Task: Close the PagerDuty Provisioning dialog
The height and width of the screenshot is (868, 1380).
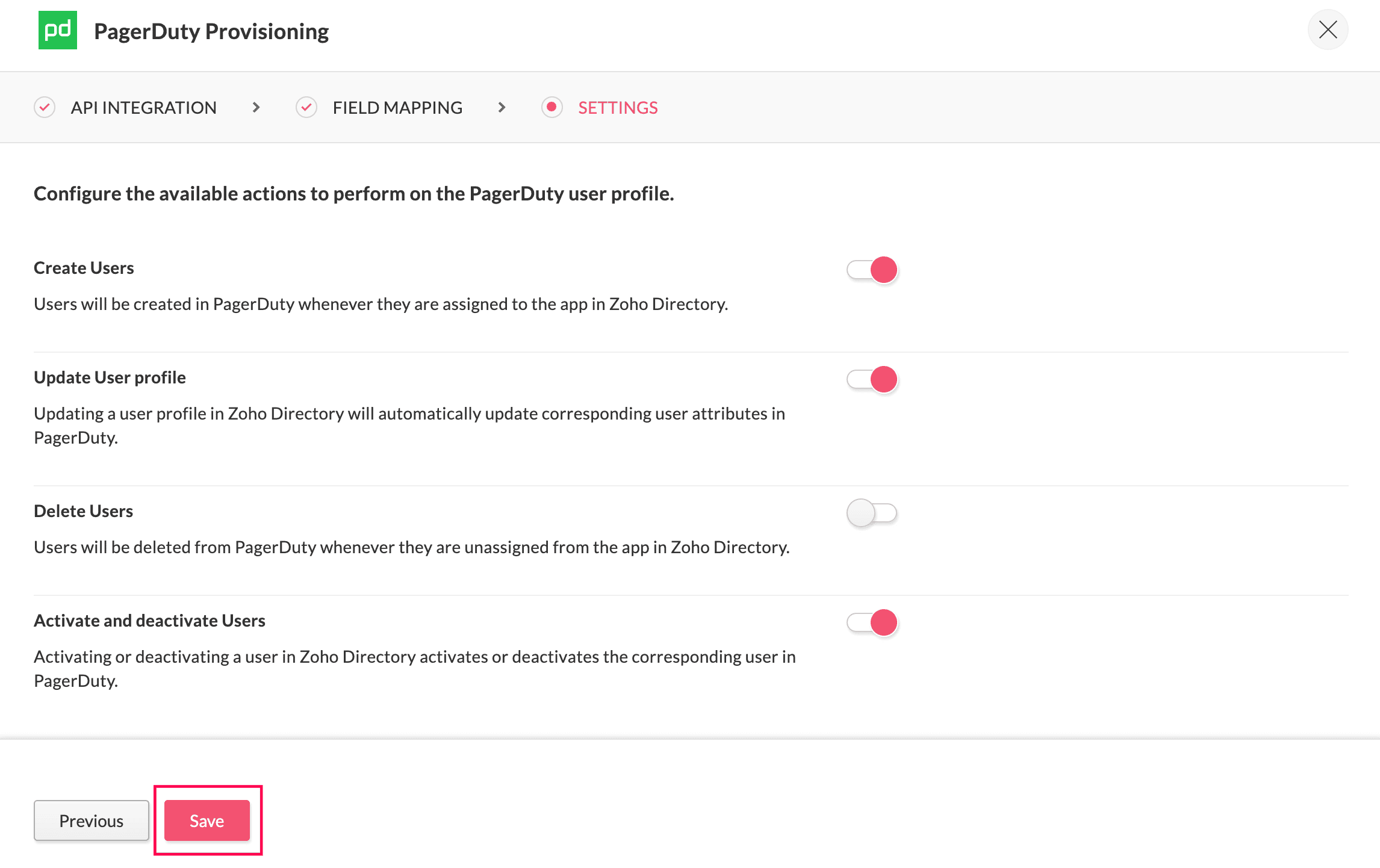Action: tap(1328, 29)
